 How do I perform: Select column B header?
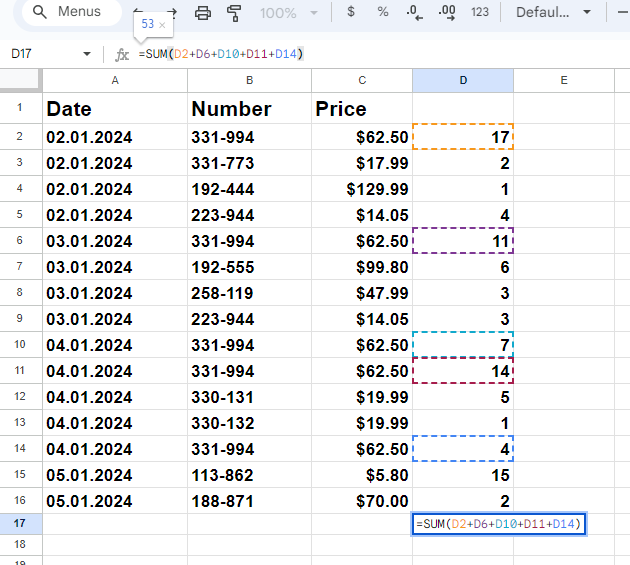pyautogui.click(x=250, y=80)
